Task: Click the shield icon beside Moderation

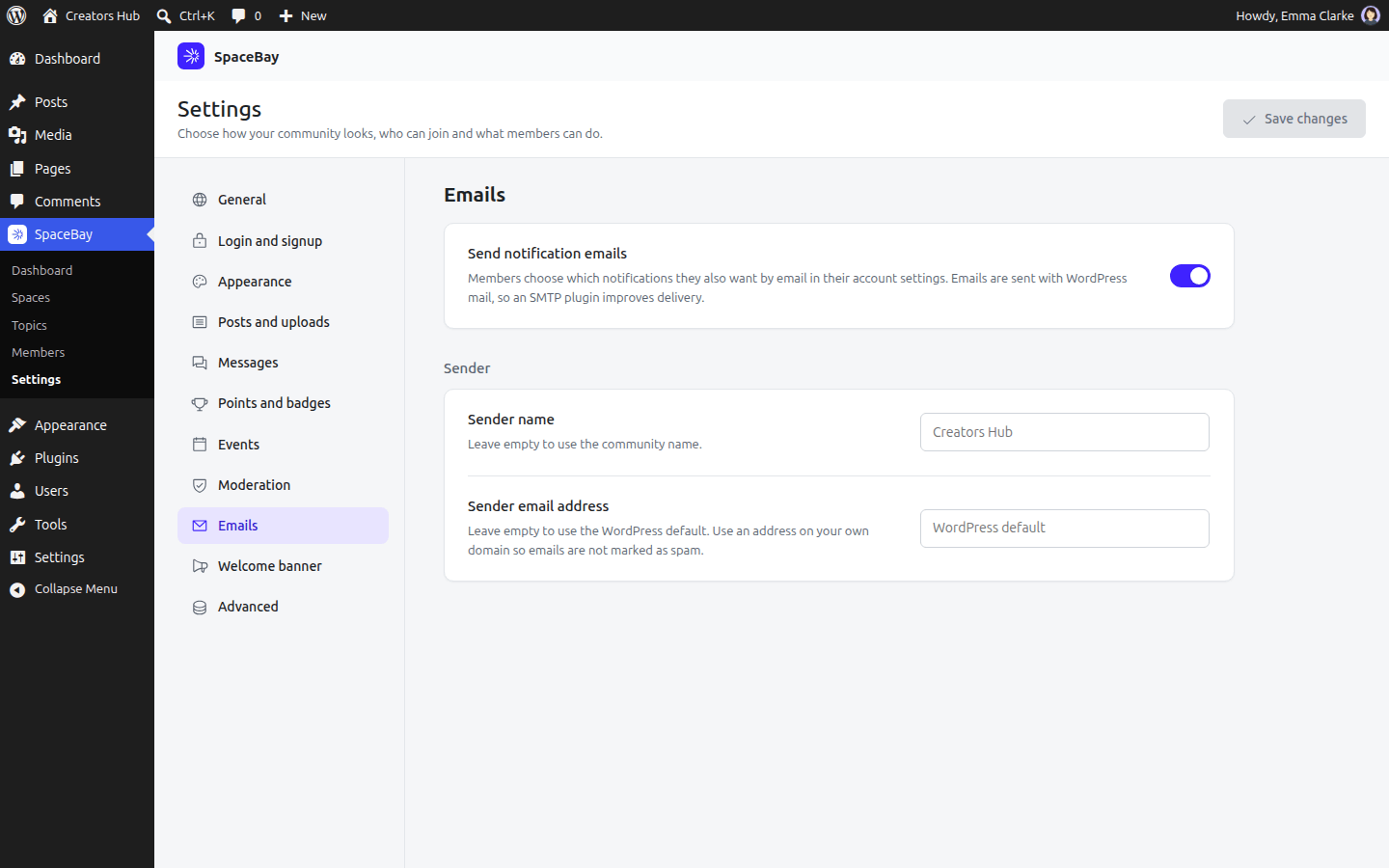Action: point(200,485)
